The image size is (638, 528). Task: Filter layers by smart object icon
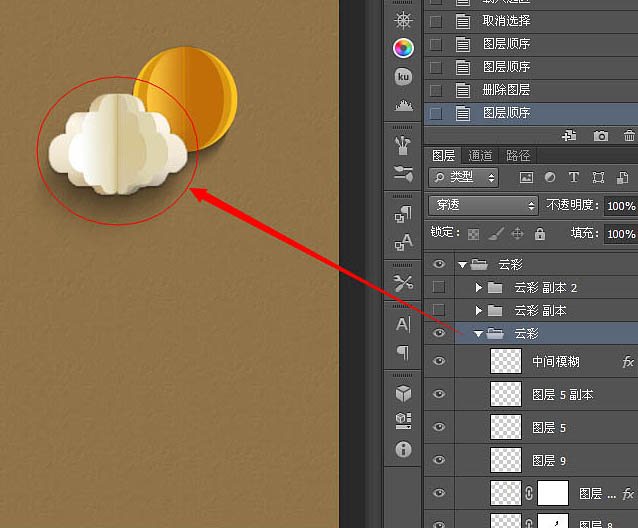point(623,177)
